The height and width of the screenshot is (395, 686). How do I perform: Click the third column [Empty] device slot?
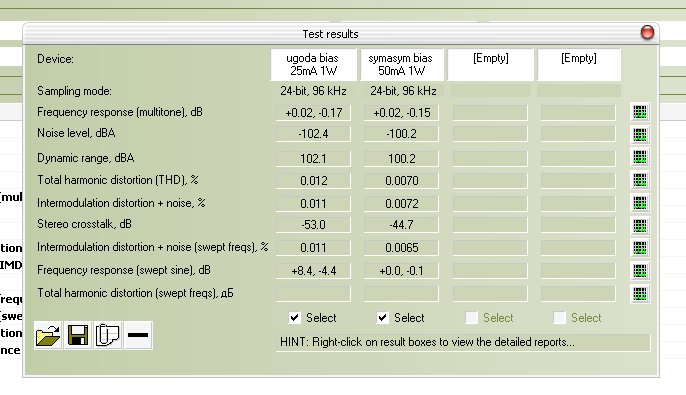pyautogui.click(x=490, y=65)
